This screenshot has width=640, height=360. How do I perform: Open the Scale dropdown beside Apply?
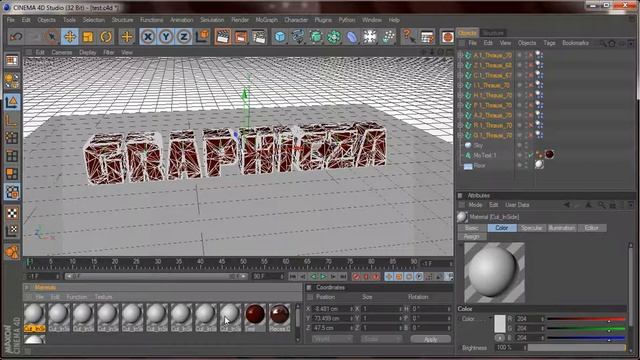coord(381,339)
